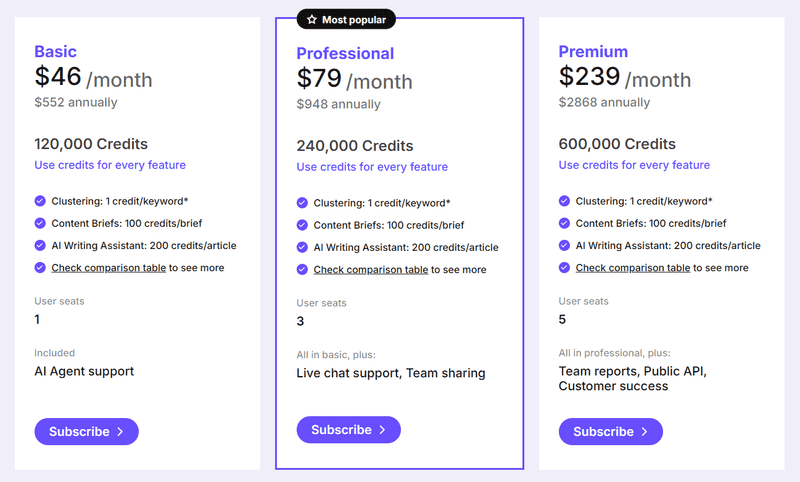Click Premium plan Clustering checkmark icon

click(564, 201)
